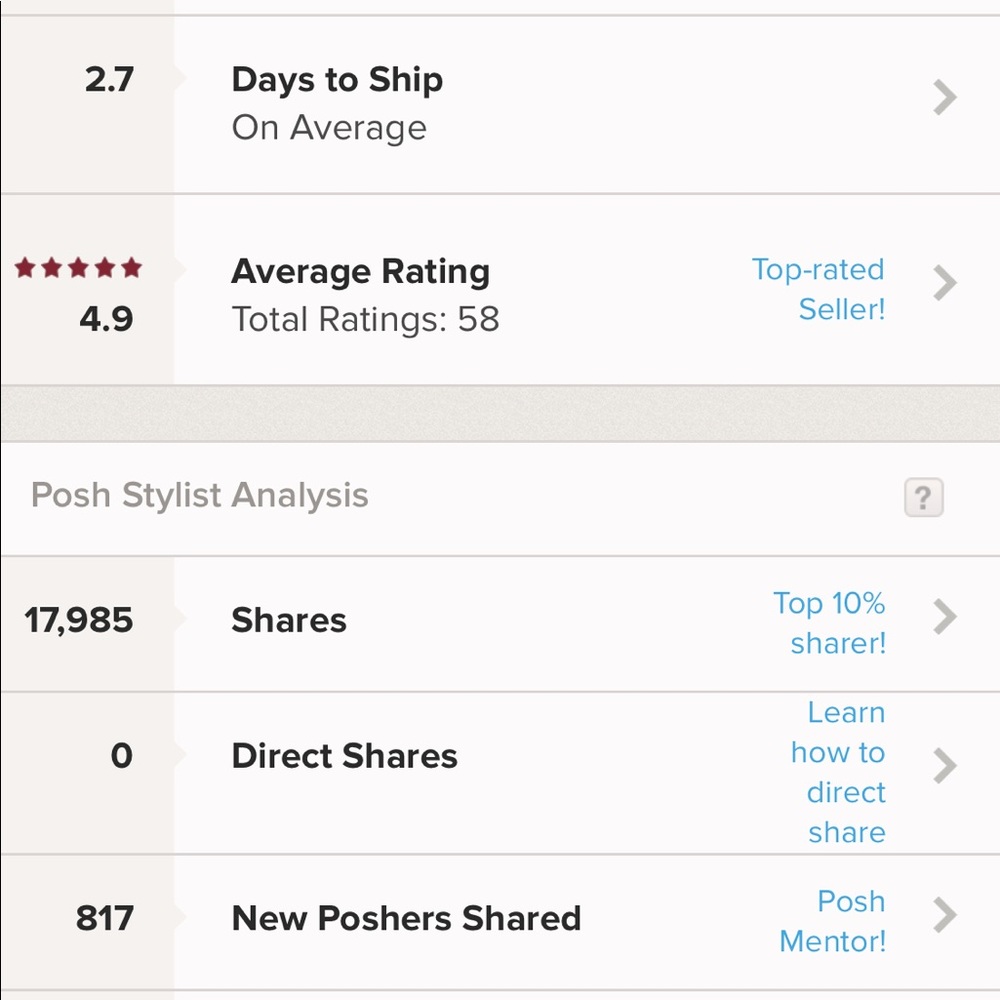Screen dimensions: 1000x1000
Task: Expand Direct Shares chevron arrow
Action: click(945, 767)
